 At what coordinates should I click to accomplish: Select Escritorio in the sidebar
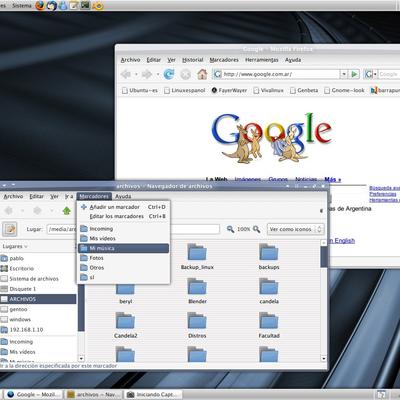(17, 268)
